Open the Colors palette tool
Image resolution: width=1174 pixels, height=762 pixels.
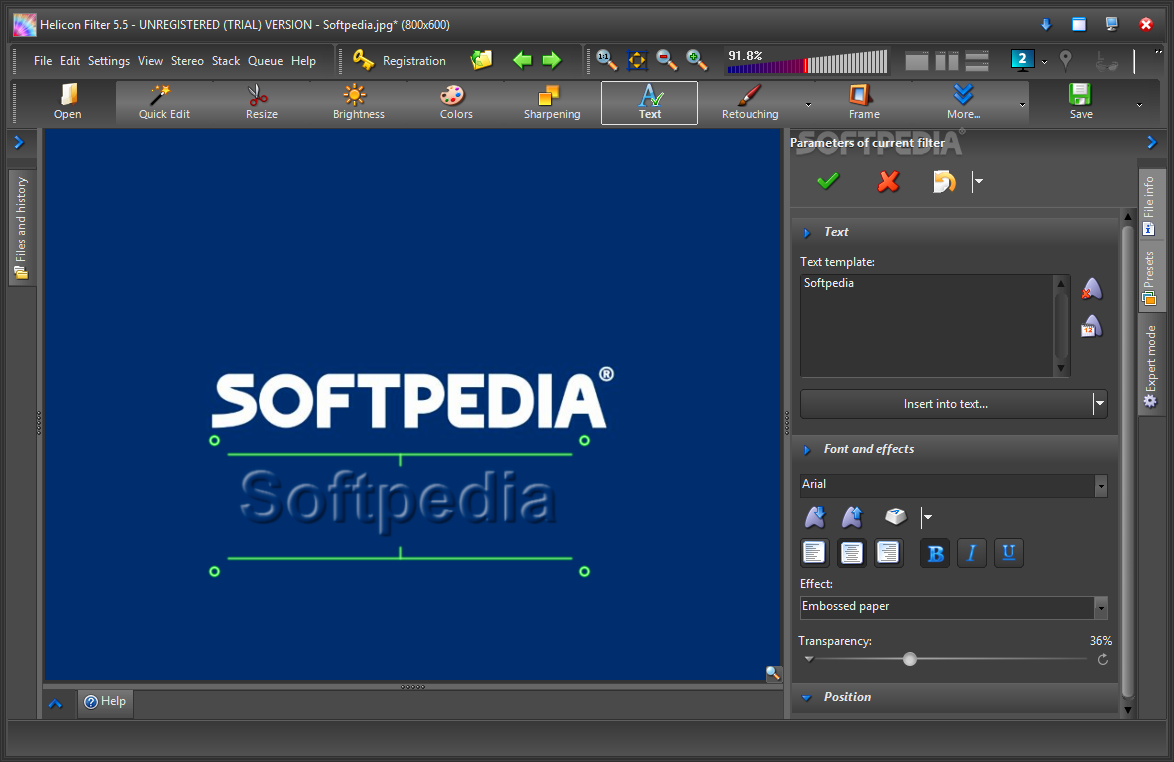(x=455, y=102)
